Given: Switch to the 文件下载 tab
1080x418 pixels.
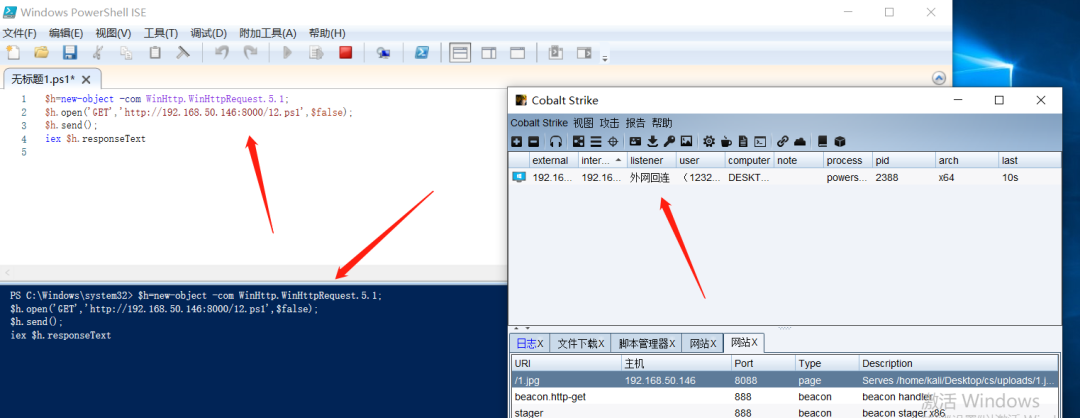Looking at the screenshot, I should click(581, 343).
